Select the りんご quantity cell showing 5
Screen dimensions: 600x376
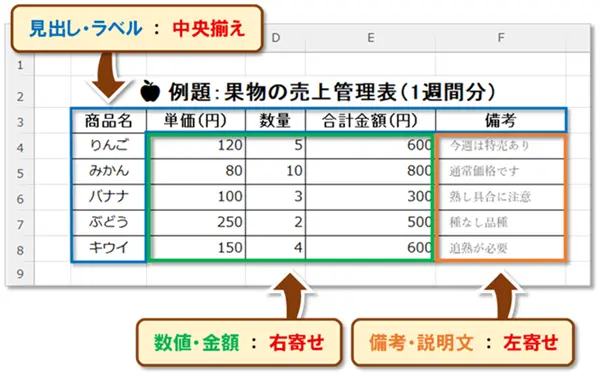click(x=275, y=146)
